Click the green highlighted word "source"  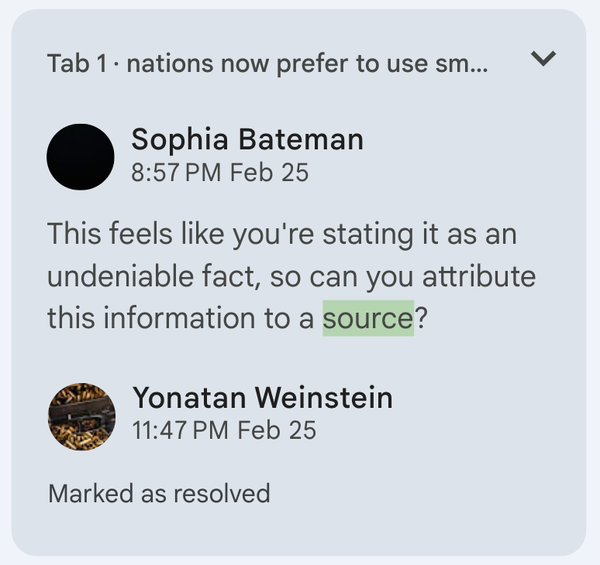pyautogui.click(x=368, y=319)
